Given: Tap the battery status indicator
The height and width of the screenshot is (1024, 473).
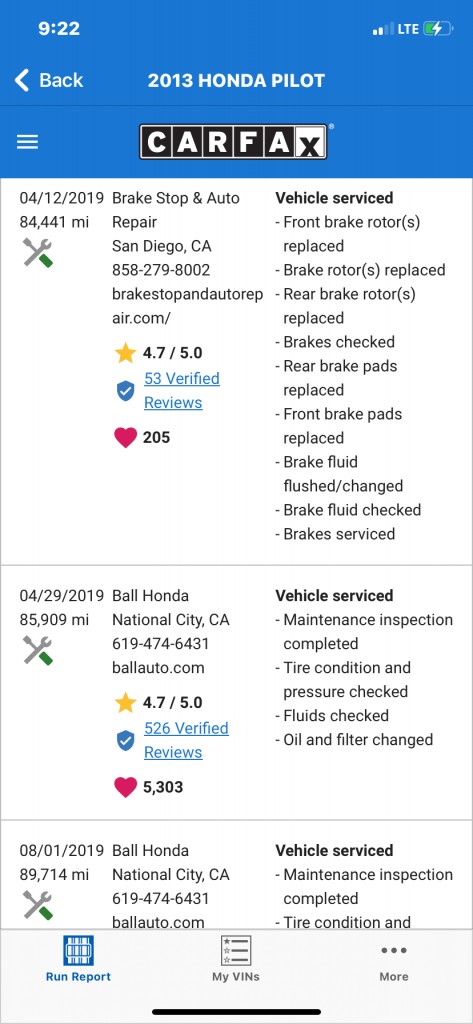Looking at the screenshot, I should pos(438,29).
